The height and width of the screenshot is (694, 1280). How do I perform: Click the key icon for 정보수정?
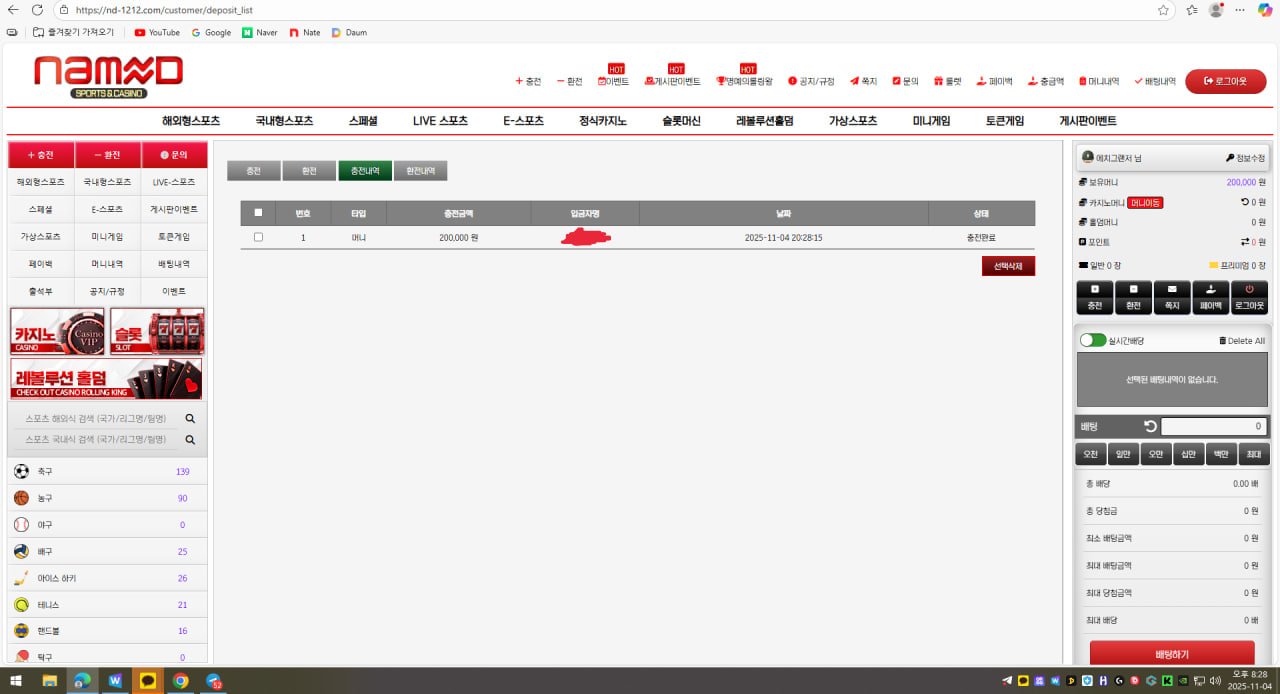1230,158
